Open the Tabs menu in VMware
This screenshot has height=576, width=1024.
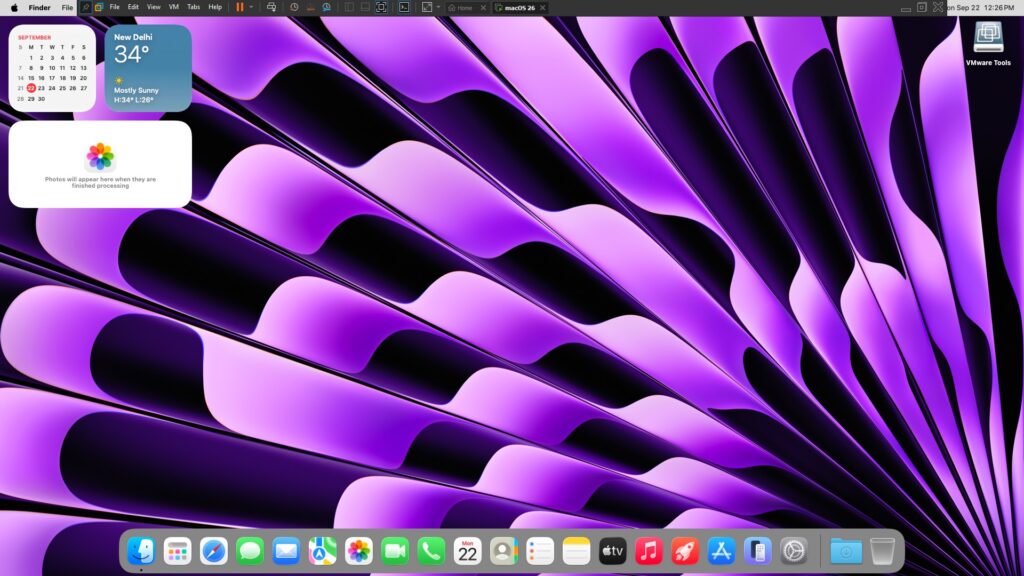(x=194, y=7)
